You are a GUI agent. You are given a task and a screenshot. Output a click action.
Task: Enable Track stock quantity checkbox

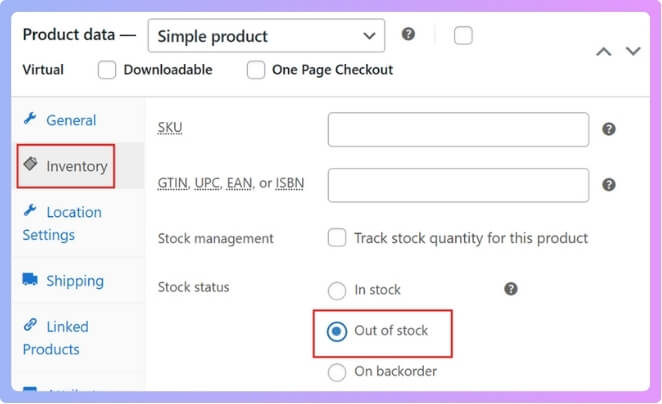point(337,238)
